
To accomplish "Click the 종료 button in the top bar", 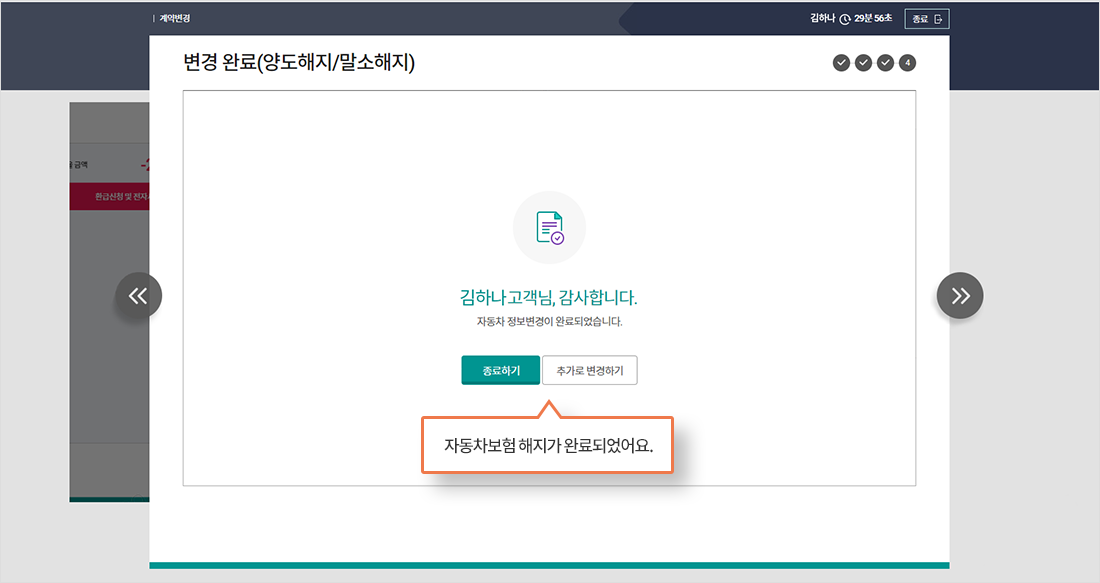I will (926, 18).
